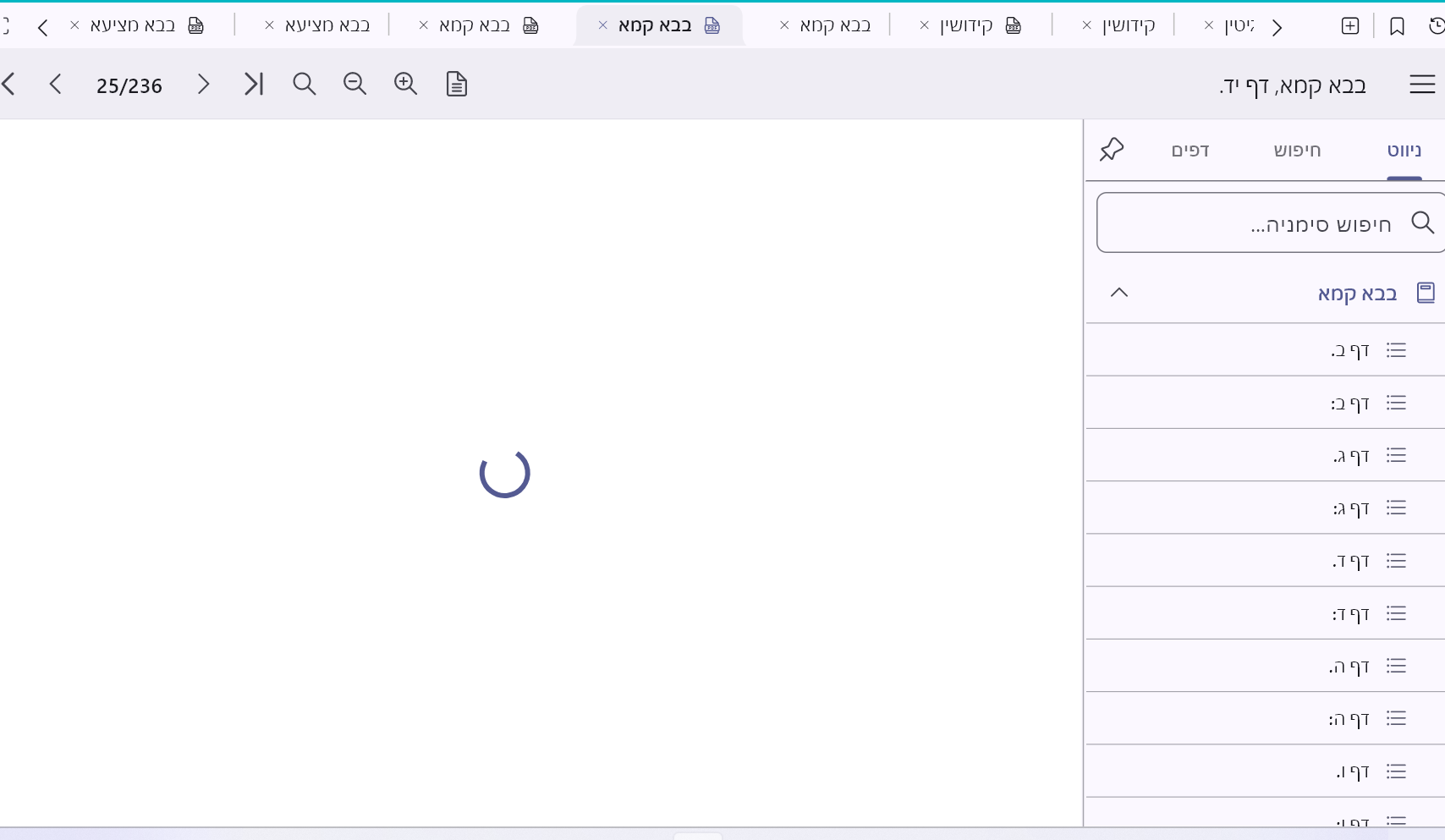
Task: Click the zoom out magnifier icon
Action: point(354,84)
